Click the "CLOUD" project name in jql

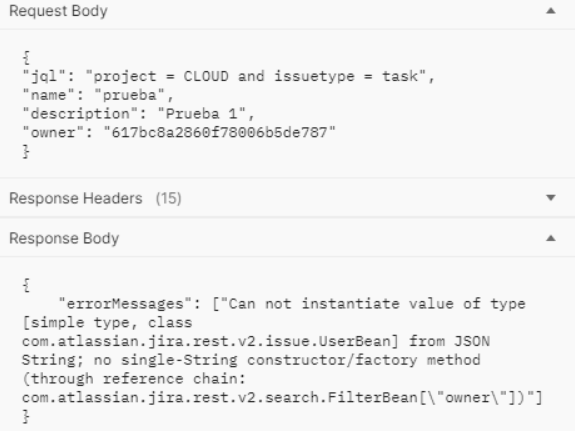[x=206, y=77]
